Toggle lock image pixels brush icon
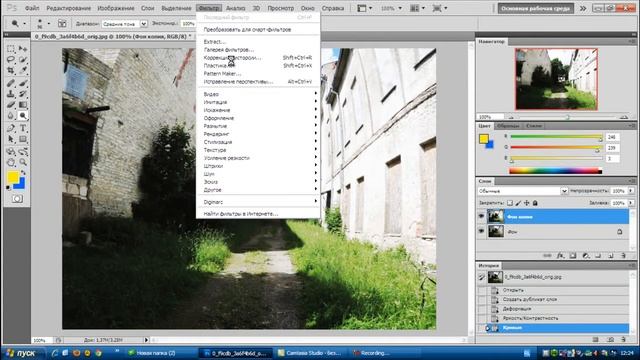Viewport: 640px width, 360px height. click(x=518, y=203)
